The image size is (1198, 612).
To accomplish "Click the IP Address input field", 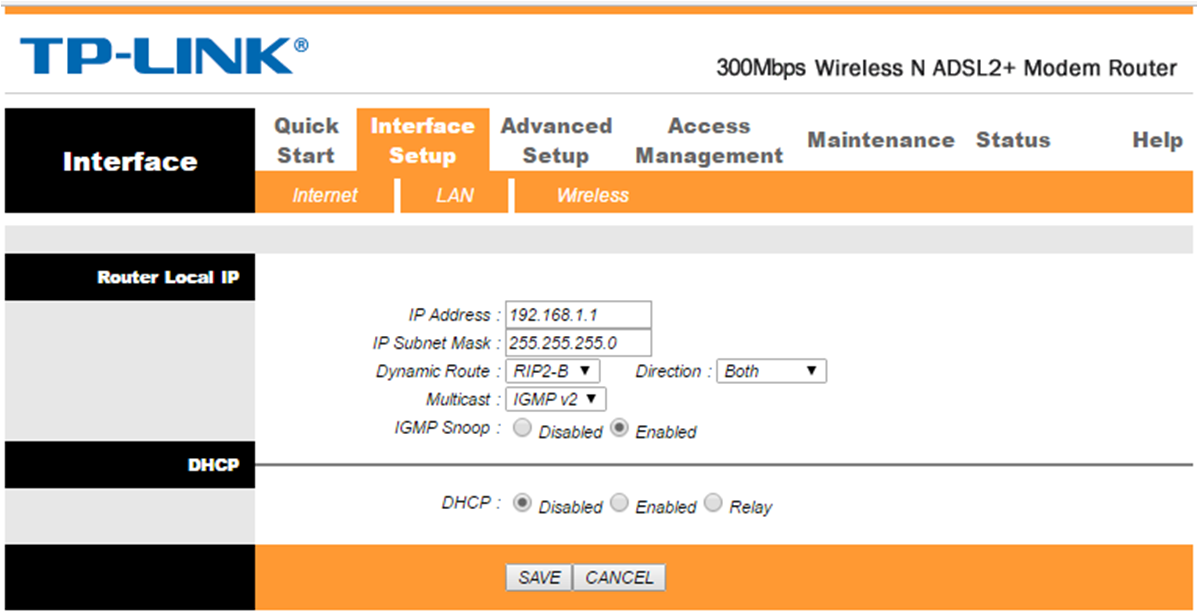I will click(x=578, y=315).
